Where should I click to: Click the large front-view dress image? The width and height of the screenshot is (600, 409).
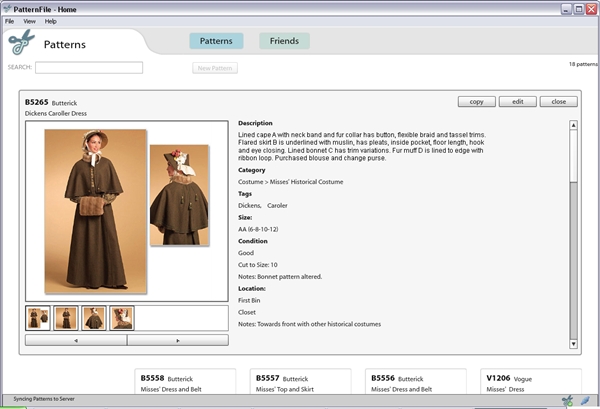click(96, 211)
